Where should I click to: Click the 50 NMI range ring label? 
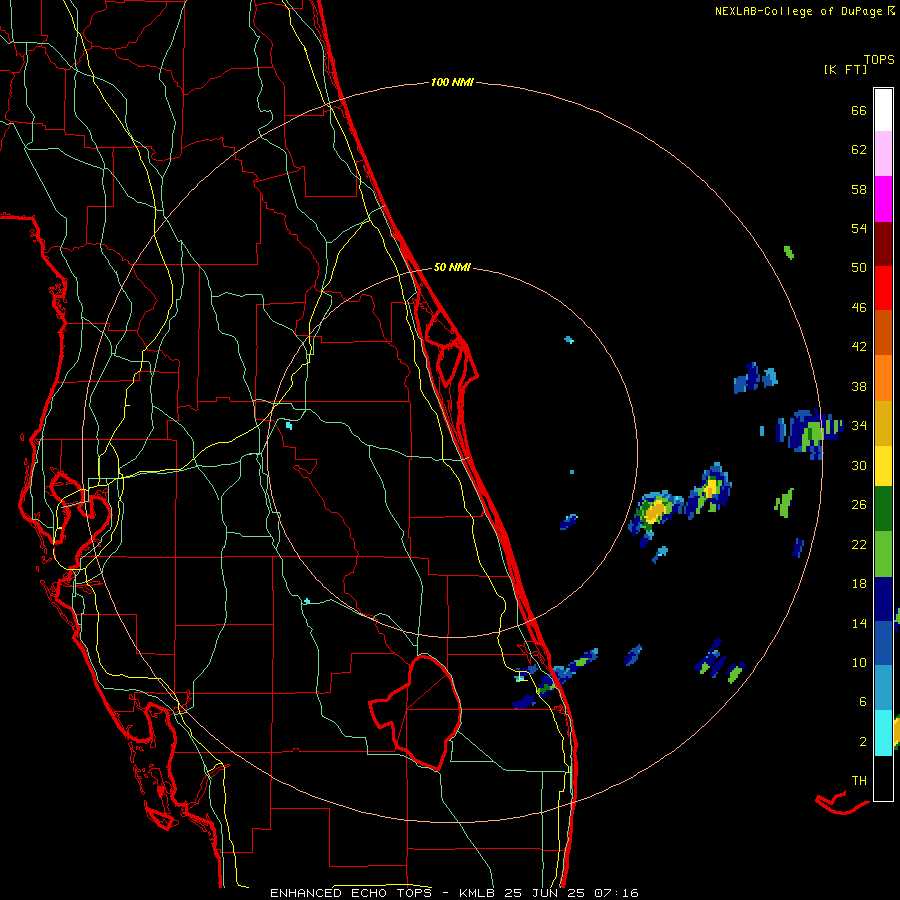(x=452, y=267)
